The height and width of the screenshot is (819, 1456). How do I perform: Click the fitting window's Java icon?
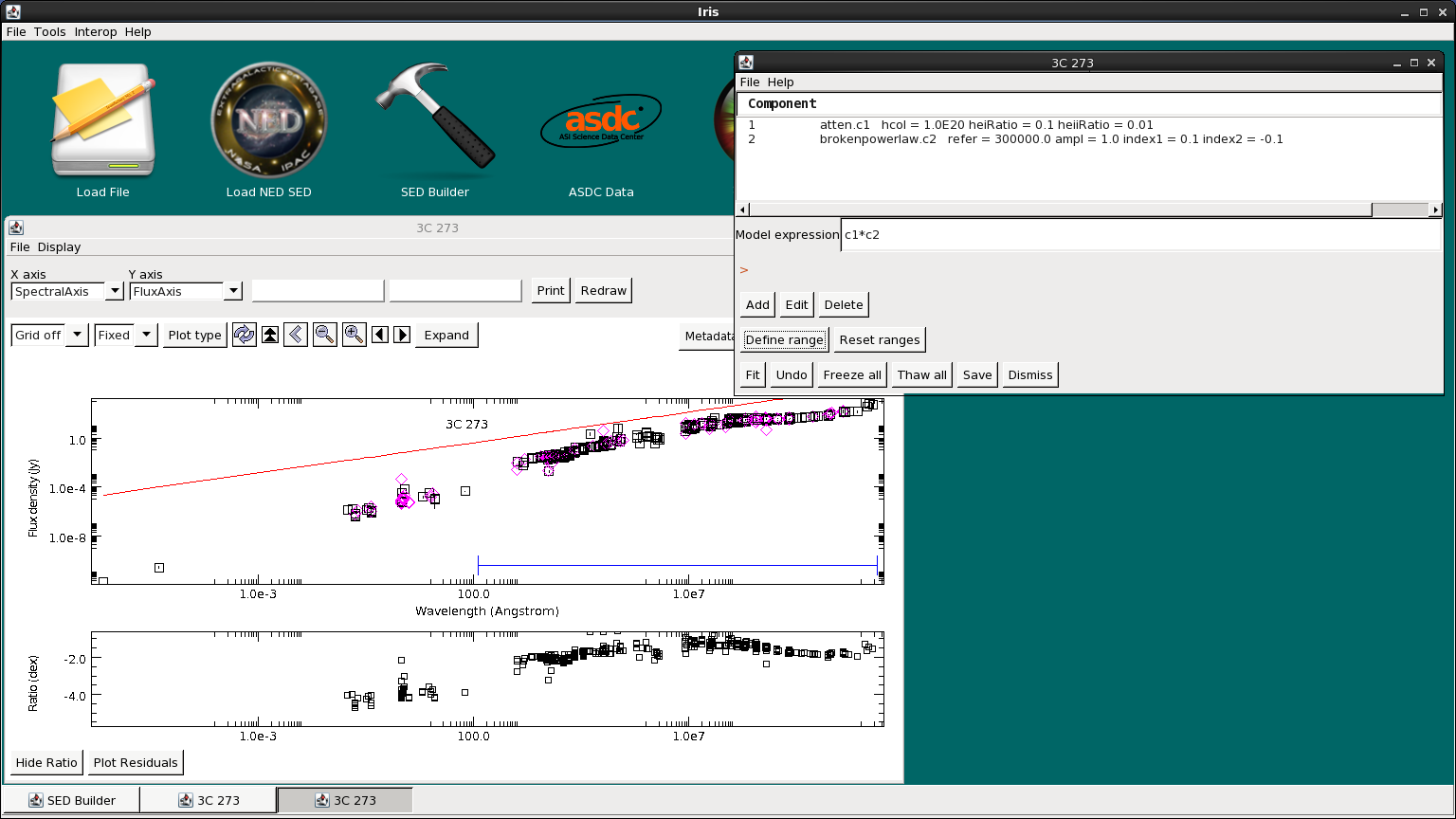(x=747, y=63)
